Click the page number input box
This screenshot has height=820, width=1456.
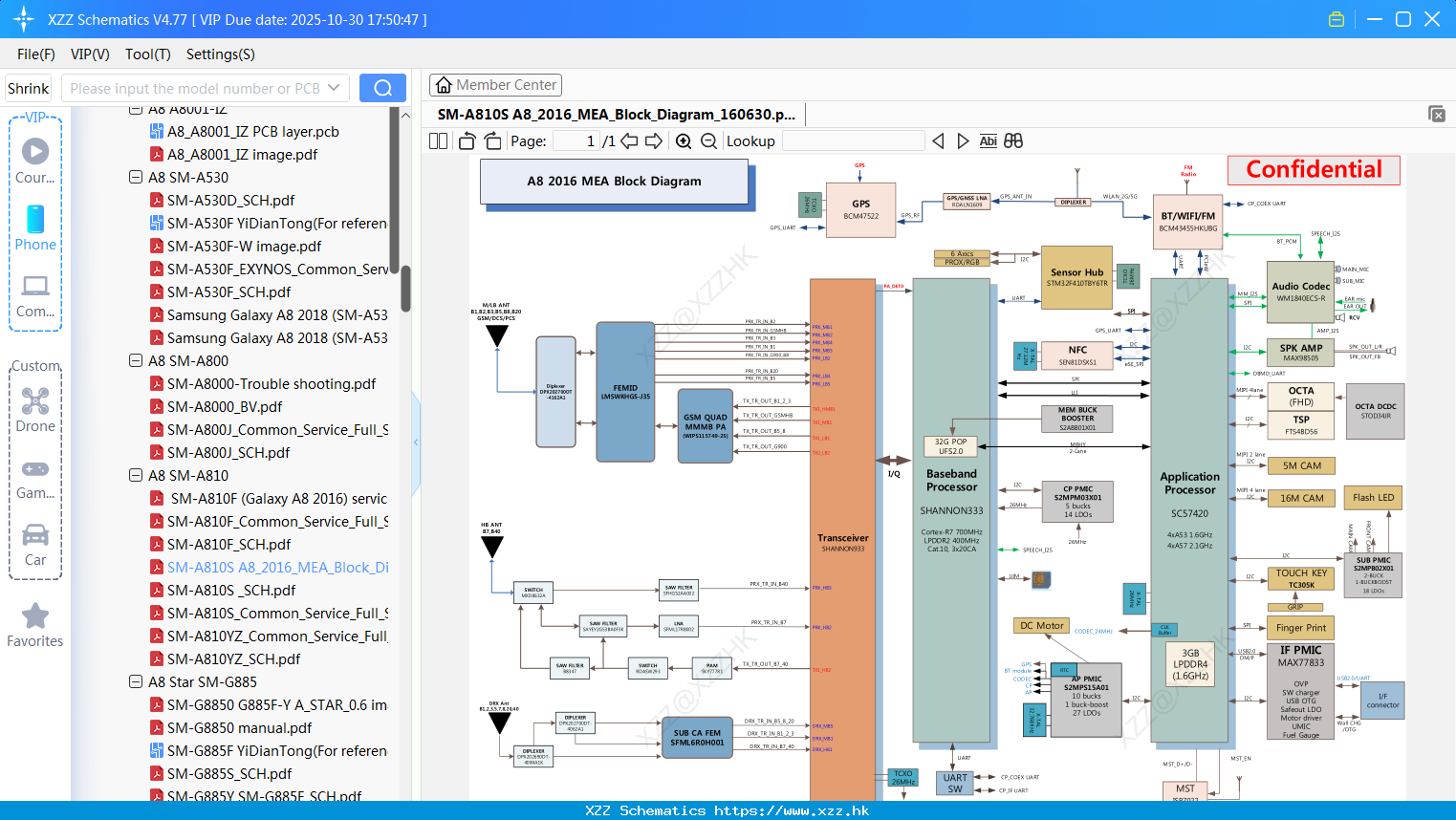576,140
